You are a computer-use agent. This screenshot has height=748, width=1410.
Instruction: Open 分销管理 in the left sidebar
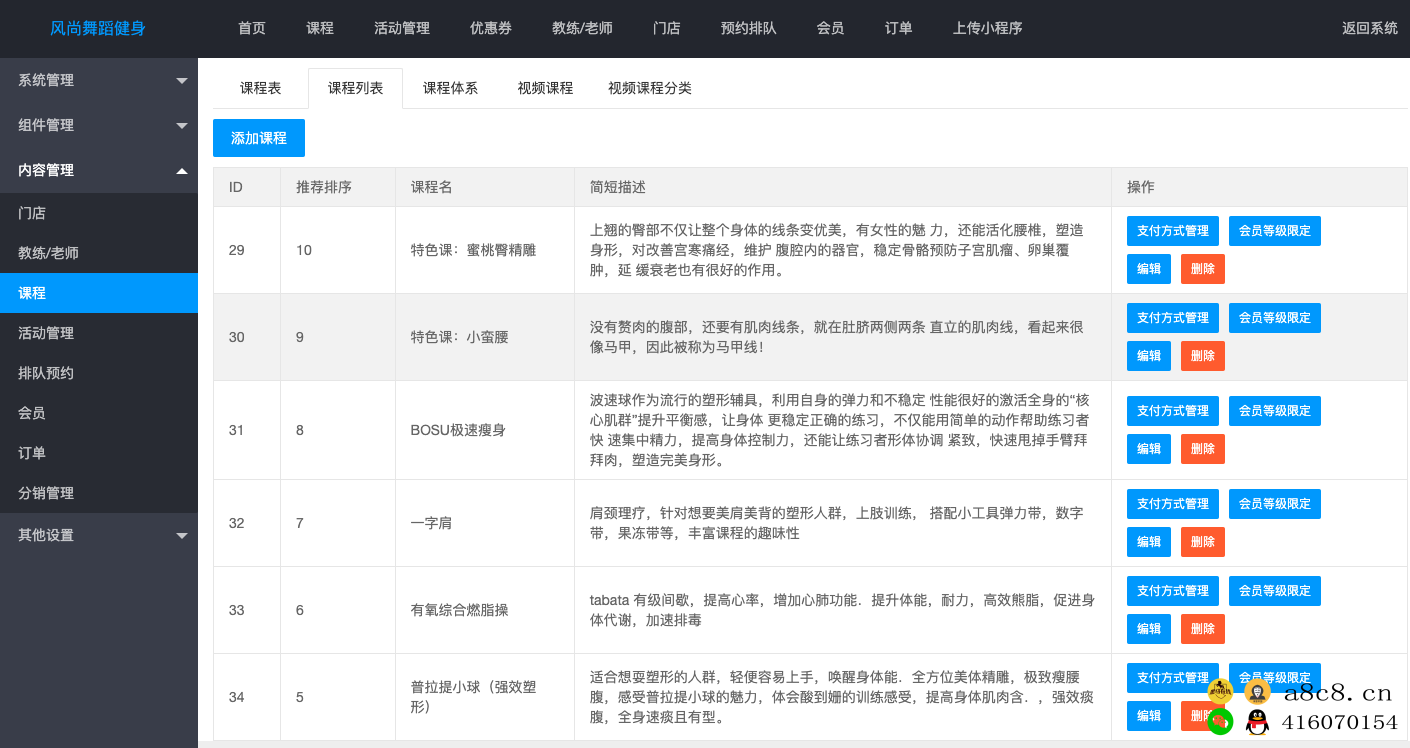coord(98,493)
